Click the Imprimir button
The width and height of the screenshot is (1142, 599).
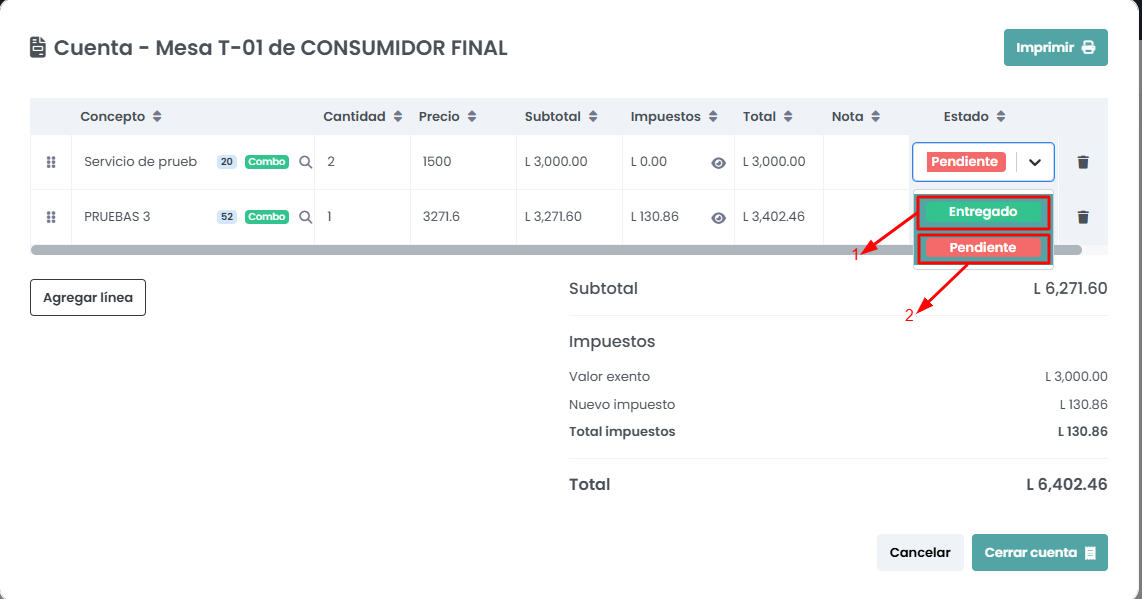pyautogui.click(x=1055, y=48)
